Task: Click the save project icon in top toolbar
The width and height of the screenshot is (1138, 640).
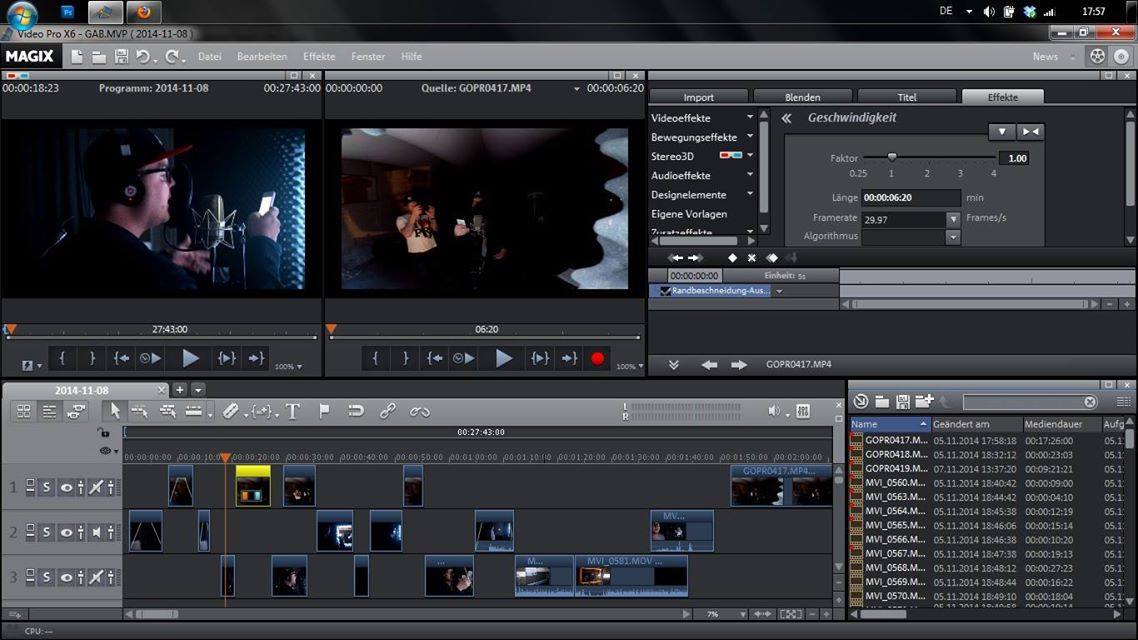Action: [x=121, y=57]
